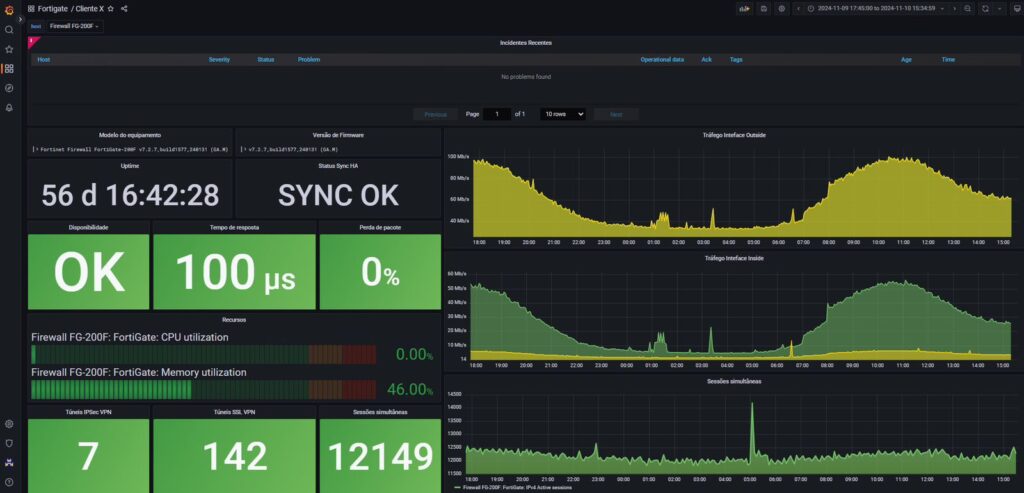Click the Cliente X dashboard title
Viewport: 1024px width, 493px height.
pyautogui.click(x=89, y=8)
